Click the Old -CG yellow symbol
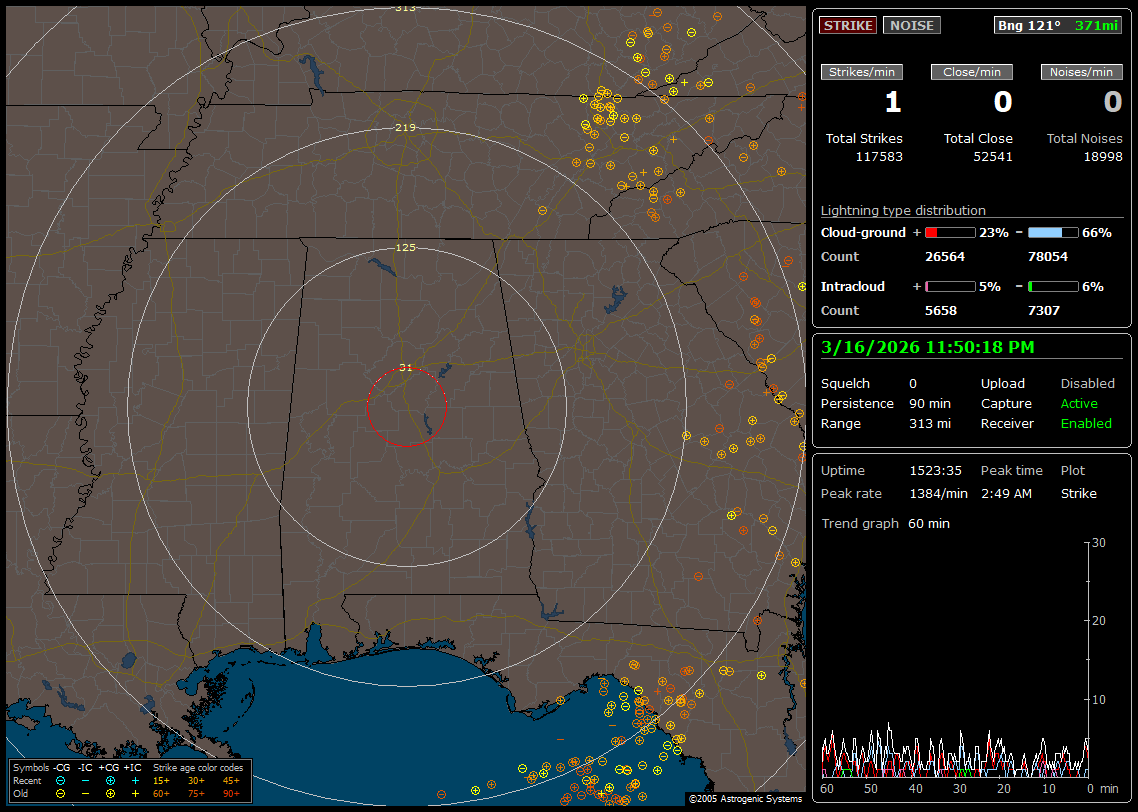The height and width of the screenshot is (812, 1138). pos(61,793)
